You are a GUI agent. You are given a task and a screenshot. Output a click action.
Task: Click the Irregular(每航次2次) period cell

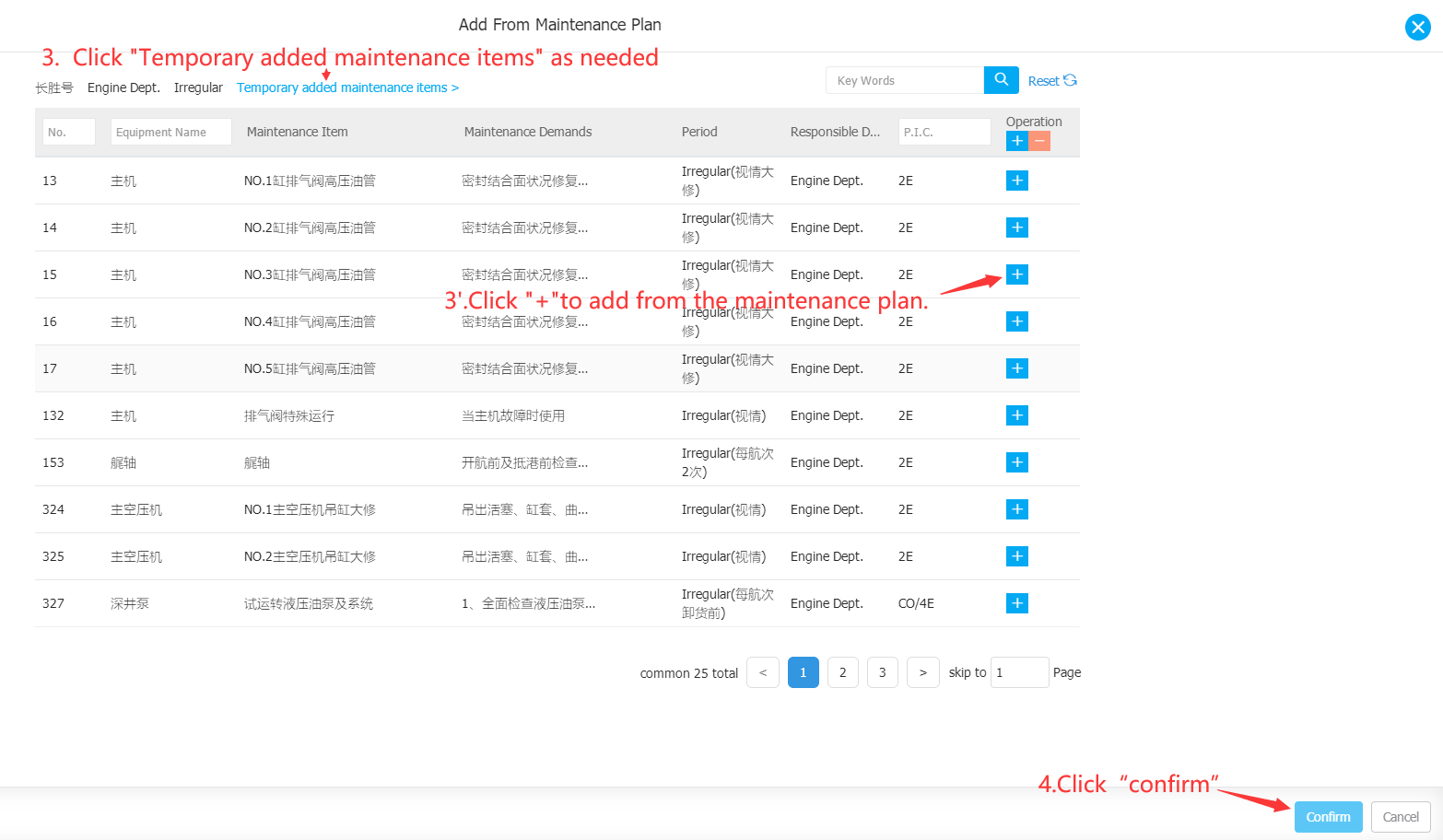(x=728, y=462)
